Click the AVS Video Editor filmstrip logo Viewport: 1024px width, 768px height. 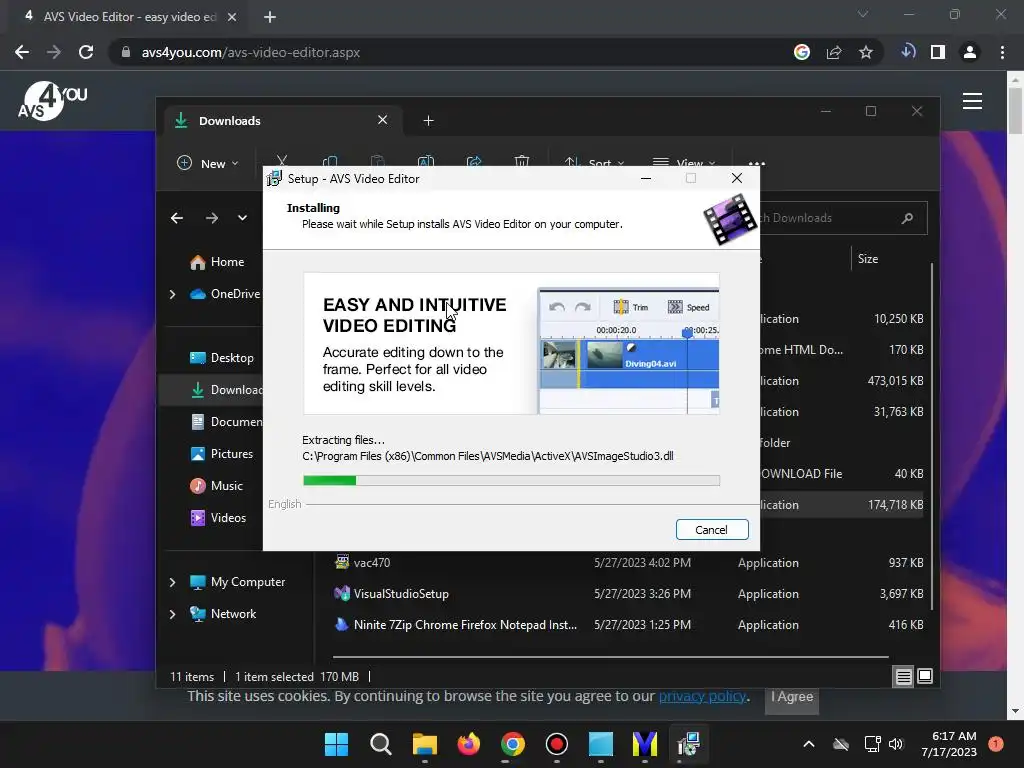pos(729,220)
